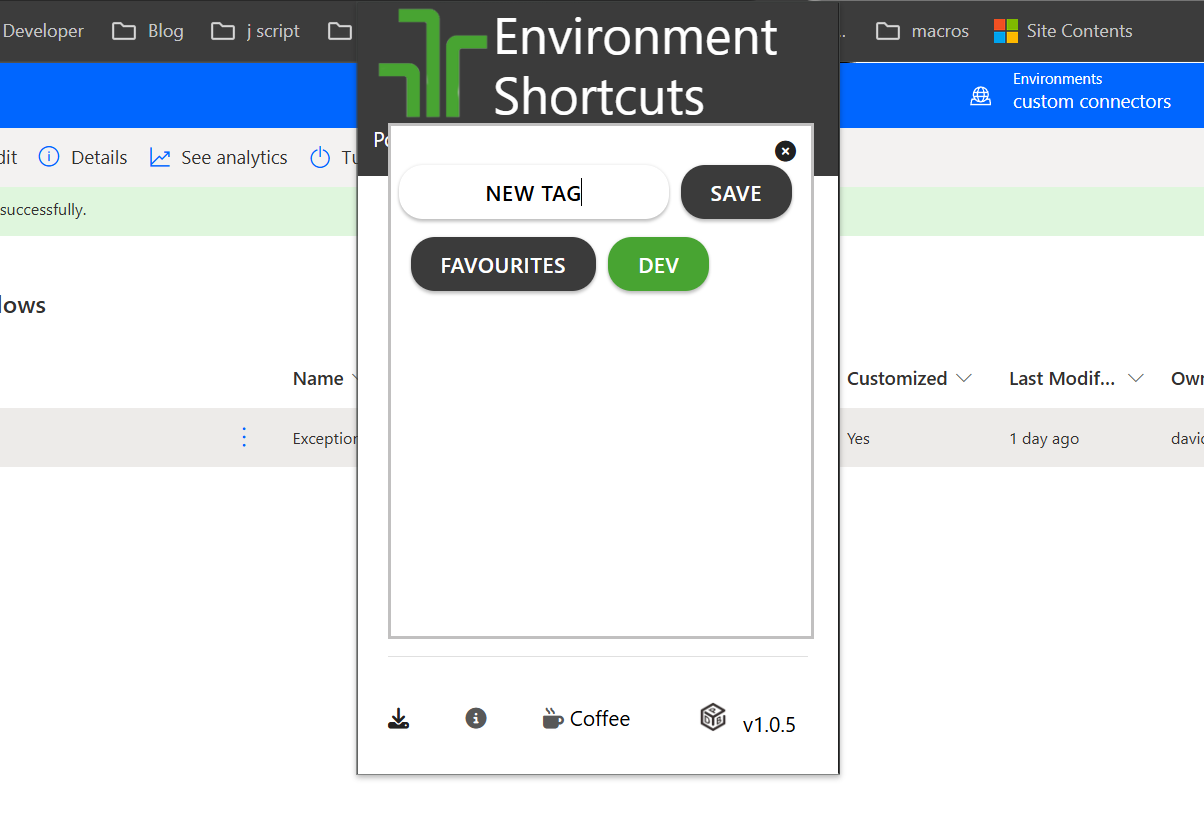Open the Blog bookmarks folder
The width and height of the screenshot is (1204, 833).
click(x=148, y=31)
